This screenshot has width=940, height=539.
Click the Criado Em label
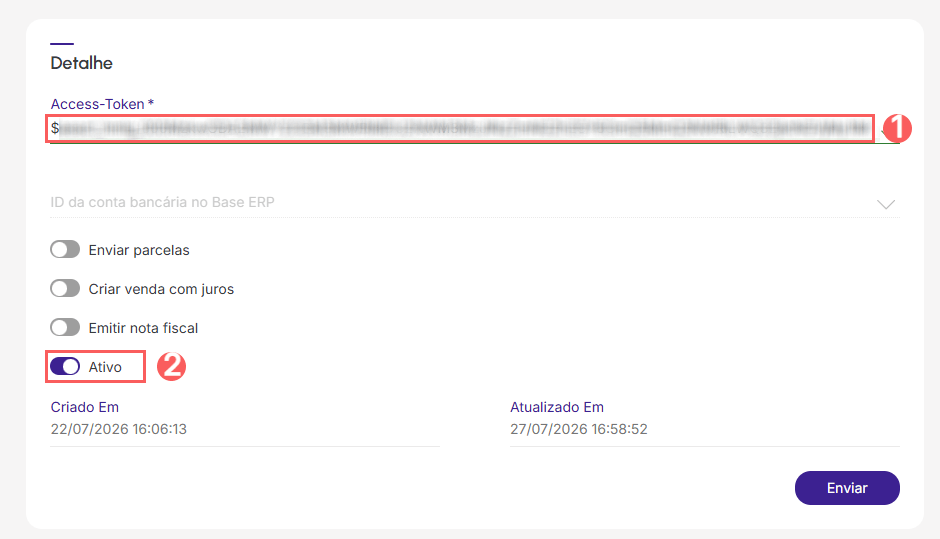85,407
